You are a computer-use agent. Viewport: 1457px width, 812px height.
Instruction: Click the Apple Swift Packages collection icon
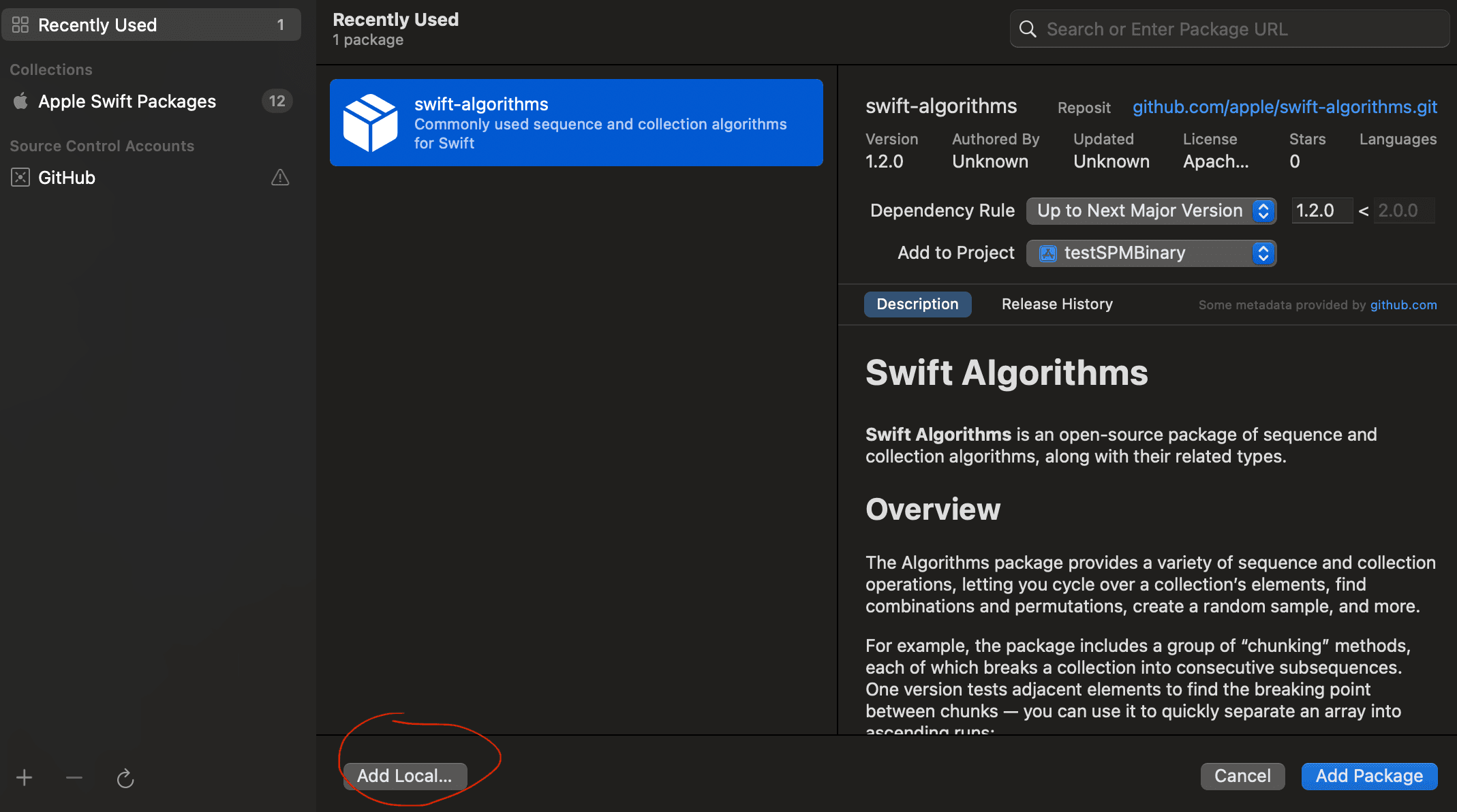coord(19,101)
